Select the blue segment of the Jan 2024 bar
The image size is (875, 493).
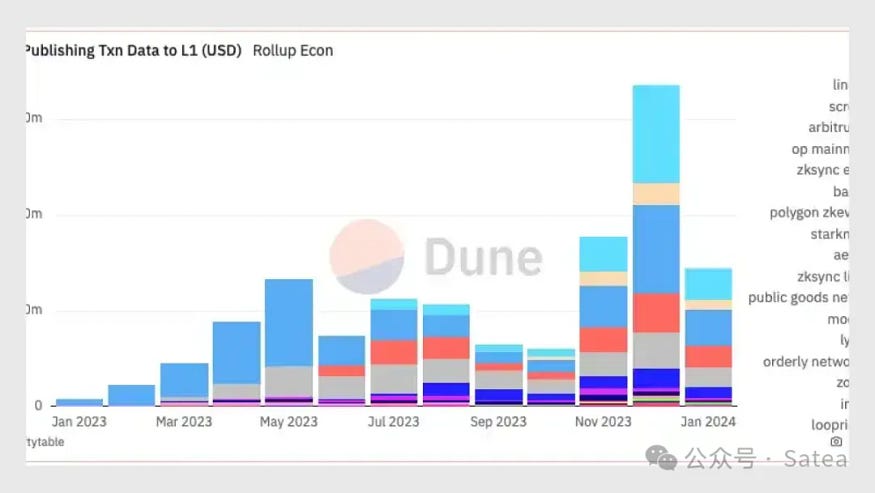pyautogui.click(x=708, y=328)
